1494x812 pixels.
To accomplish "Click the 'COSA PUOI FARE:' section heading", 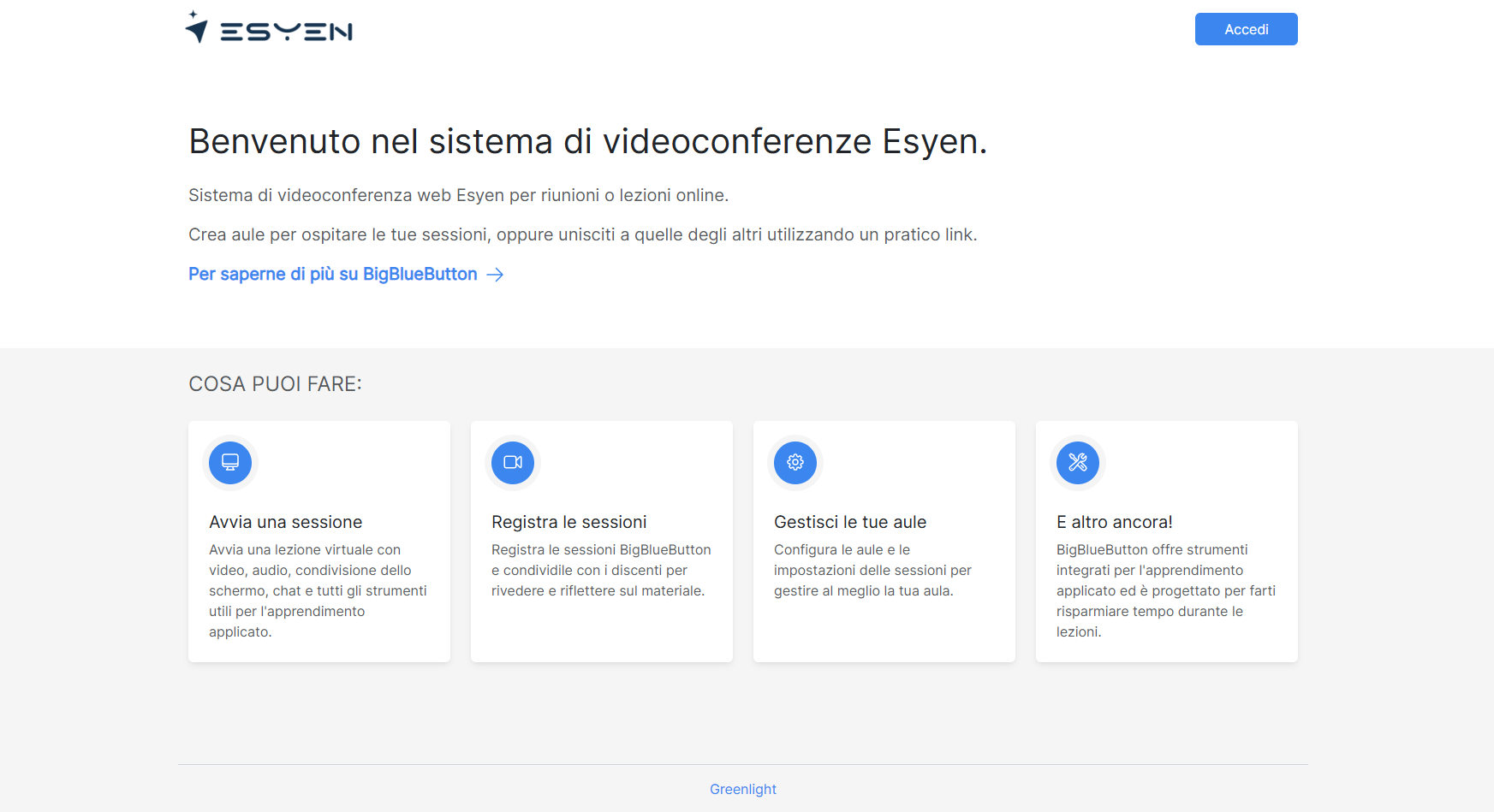I will (x=275, y=384).
